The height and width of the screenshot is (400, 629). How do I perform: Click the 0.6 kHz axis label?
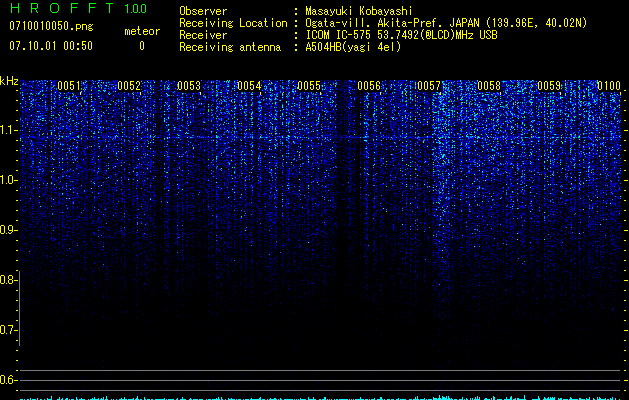(8, 380)
